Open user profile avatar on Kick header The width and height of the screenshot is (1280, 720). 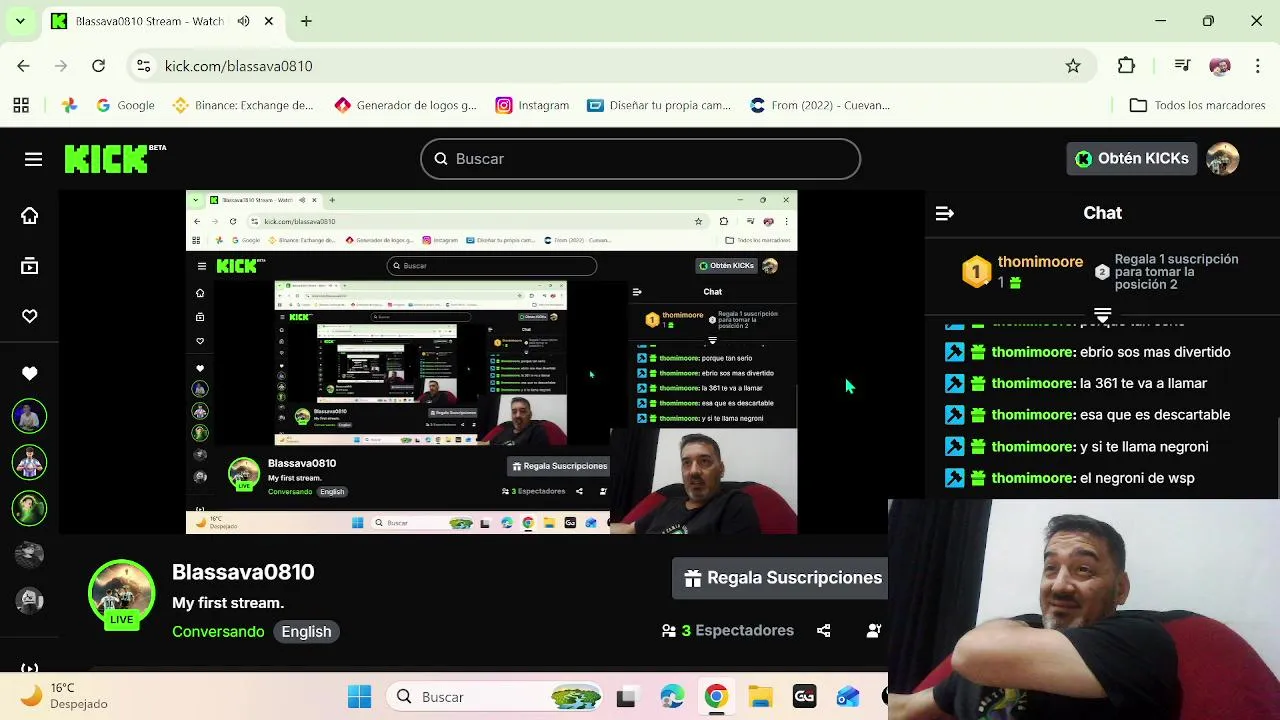pyautogui.click(x=1223, y=158)
